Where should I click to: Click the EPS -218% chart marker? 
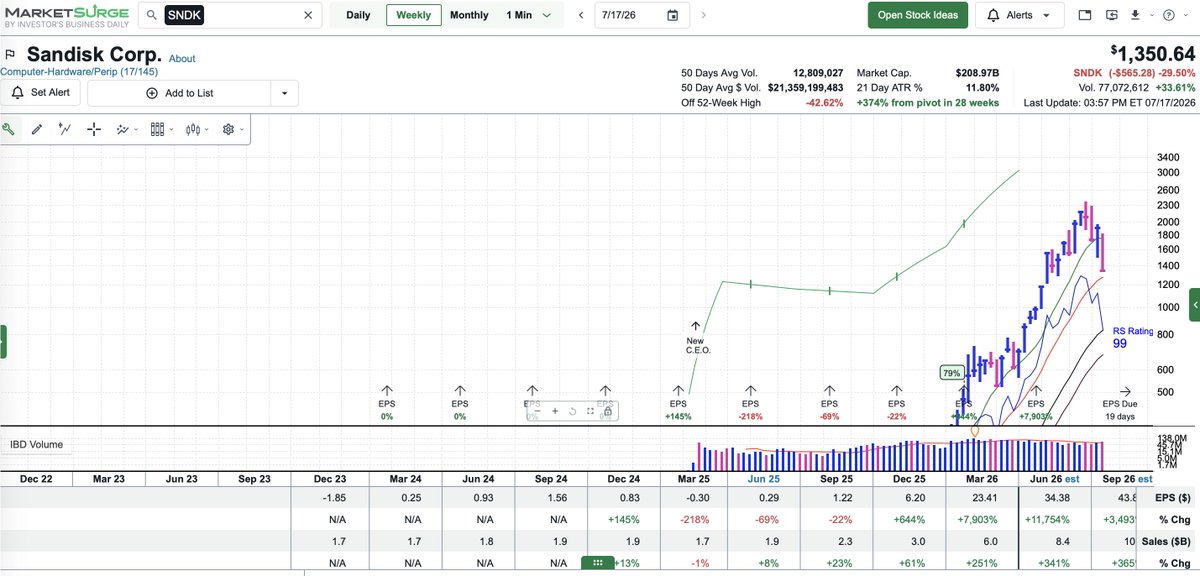click(751, 403)
